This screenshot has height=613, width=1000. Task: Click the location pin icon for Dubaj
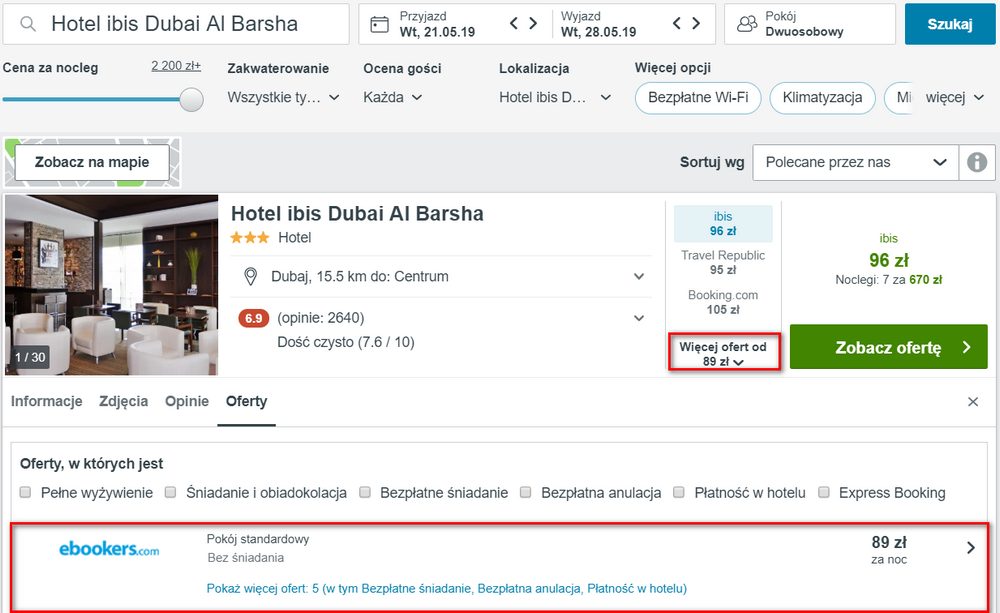pyautogui.click(x=251, y=277)
